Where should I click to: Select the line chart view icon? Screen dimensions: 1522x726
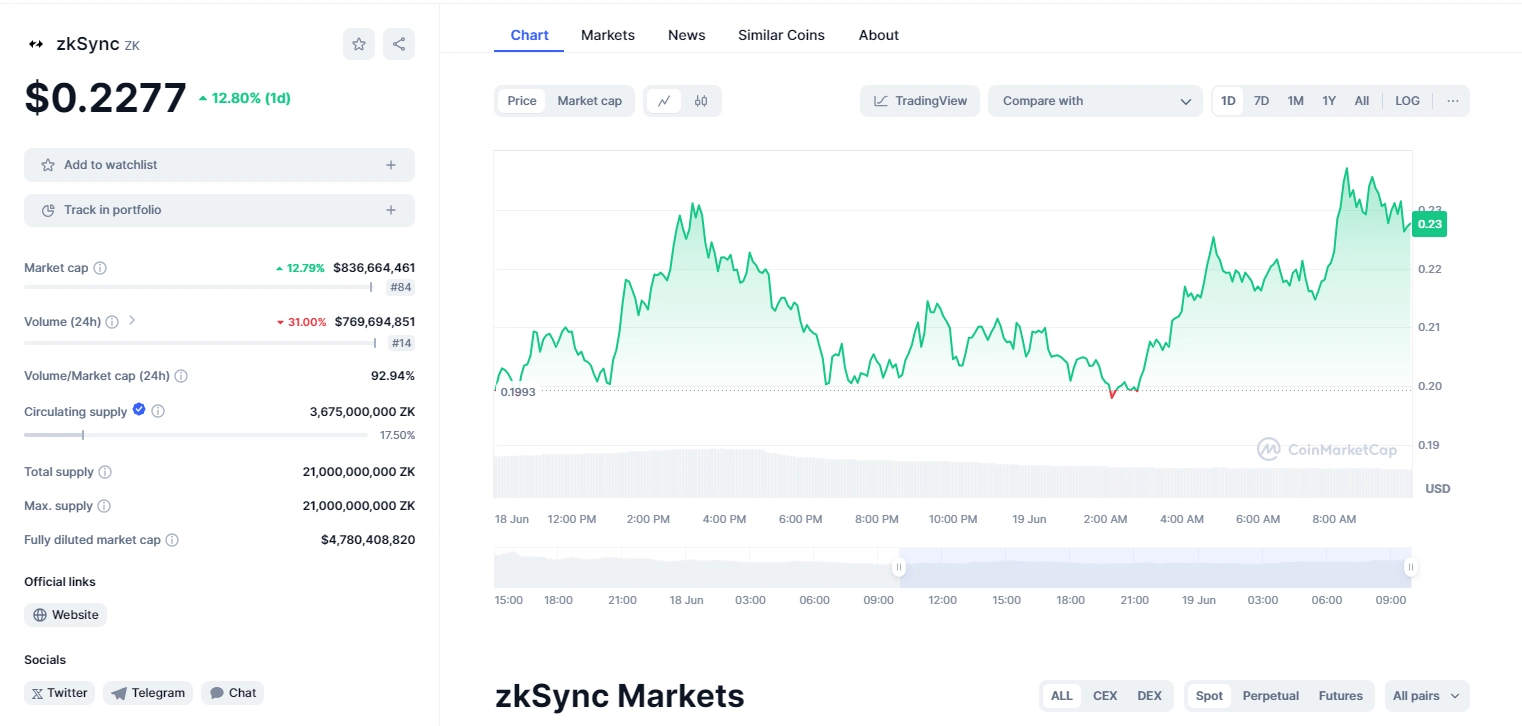coord(664,101)
